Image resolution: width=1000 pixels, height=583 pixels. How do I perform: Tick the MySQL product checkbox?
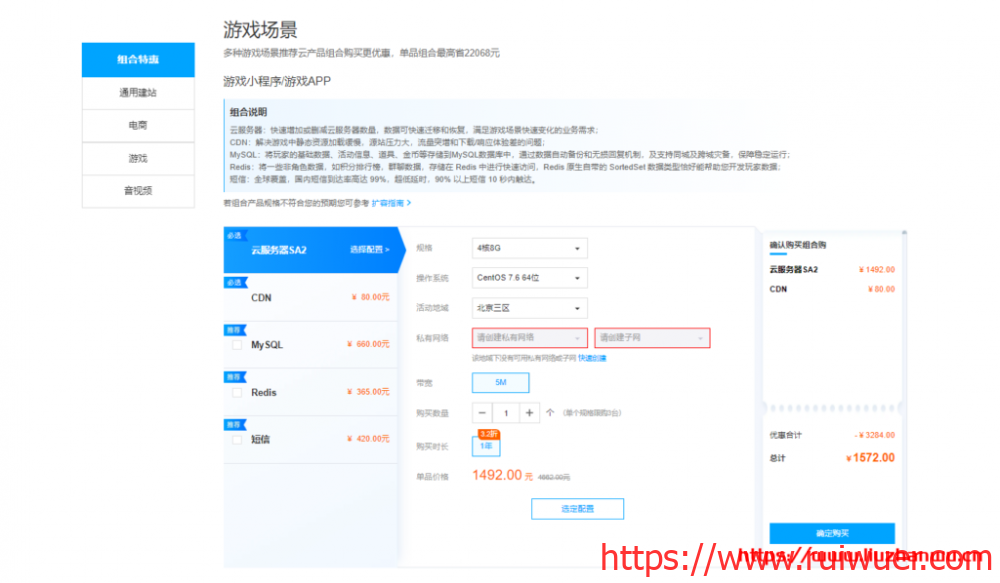click(237, 344)
